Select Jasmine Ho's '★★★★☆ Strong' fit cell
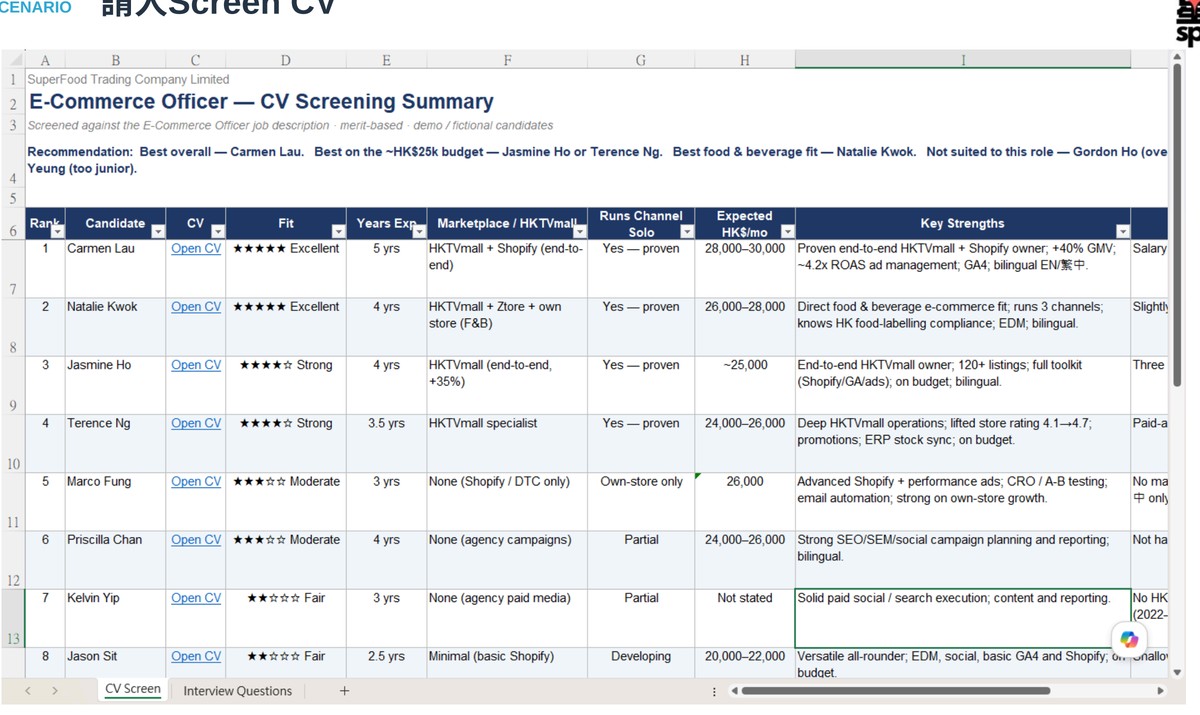This screenshot has width=1200, height=715. [x=286, y=386]
